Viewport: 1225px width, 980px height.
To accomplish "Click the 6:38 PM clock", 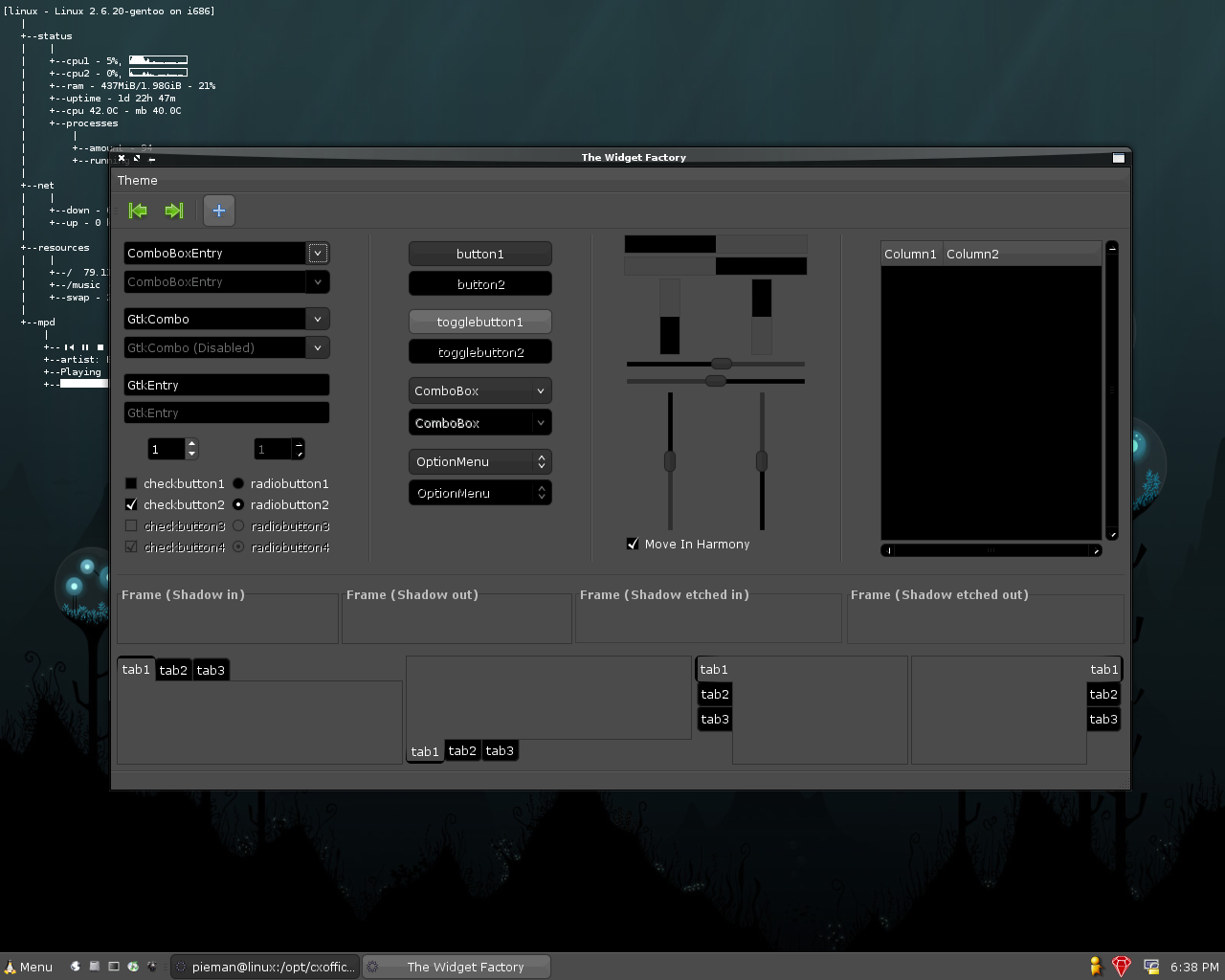I will pos(1194,968).
